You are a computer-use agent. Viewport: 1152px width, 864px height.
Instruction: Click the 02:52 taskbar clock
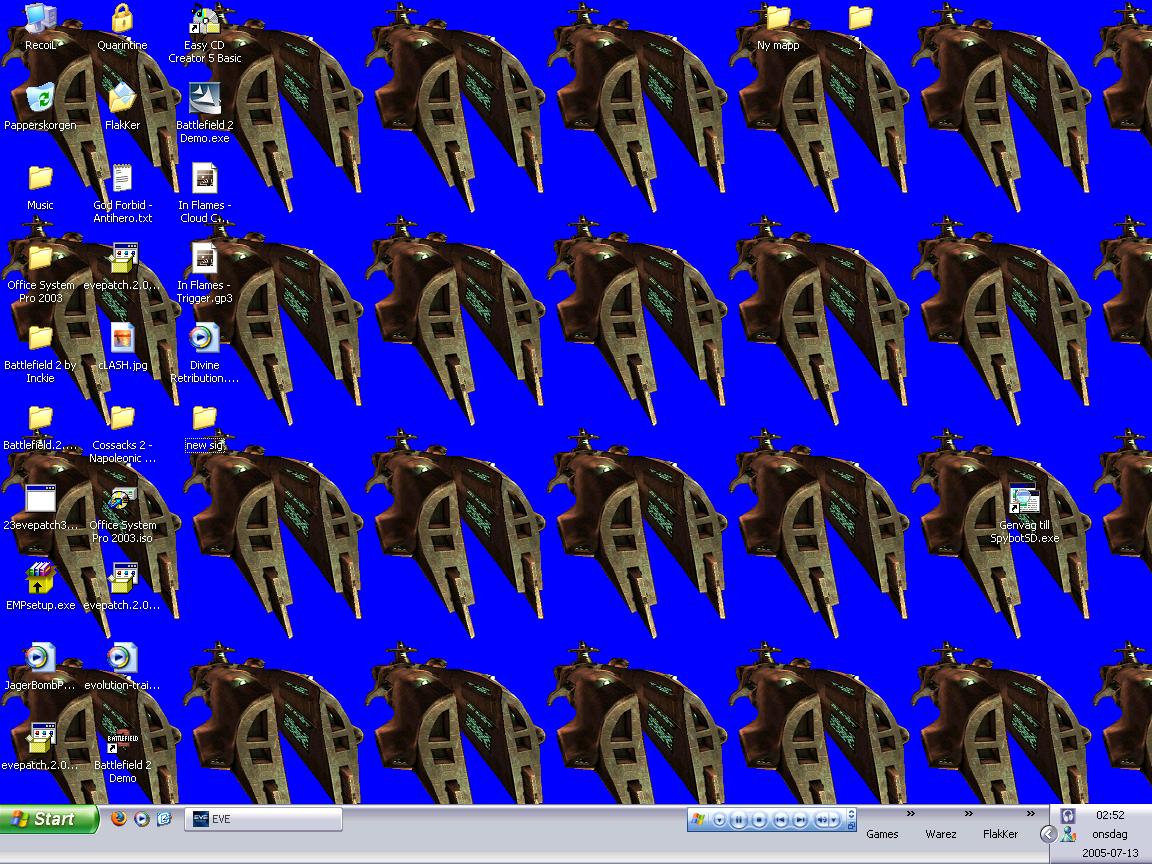(x=1110, y=815)
